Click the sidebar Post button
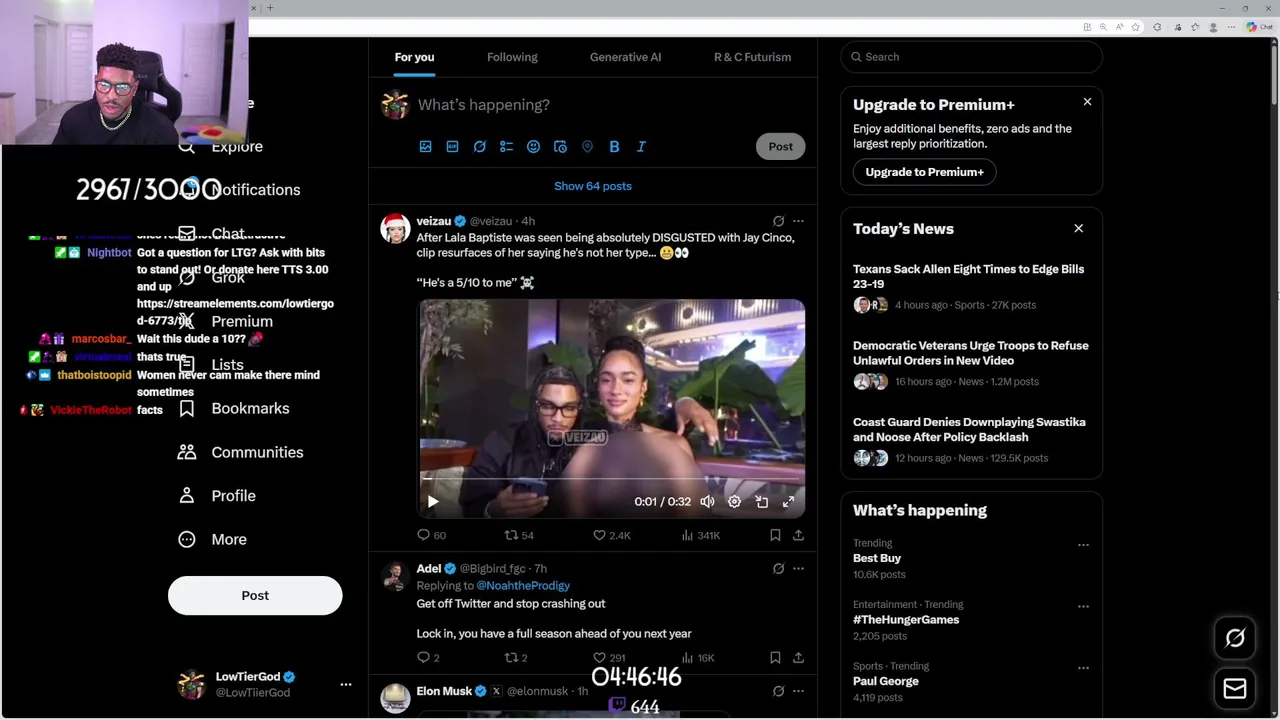 (255, 595)
